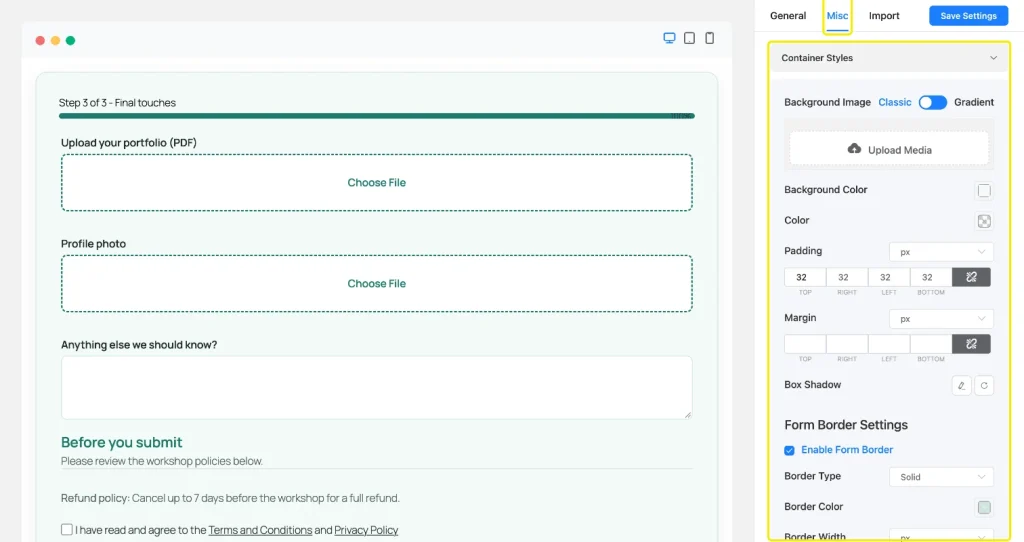The image size is (1024, 542).
Task: Open the Background Color swatch
Action: (984, 190)
